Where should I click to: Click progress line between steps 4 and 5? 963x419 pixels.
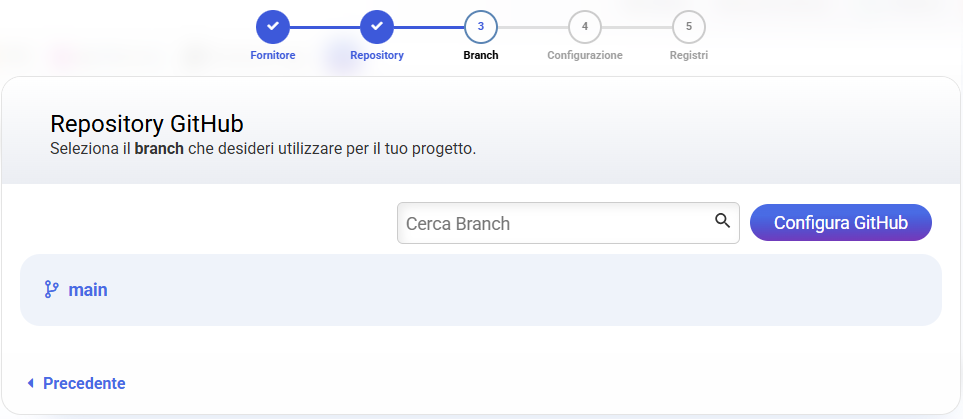637,26
